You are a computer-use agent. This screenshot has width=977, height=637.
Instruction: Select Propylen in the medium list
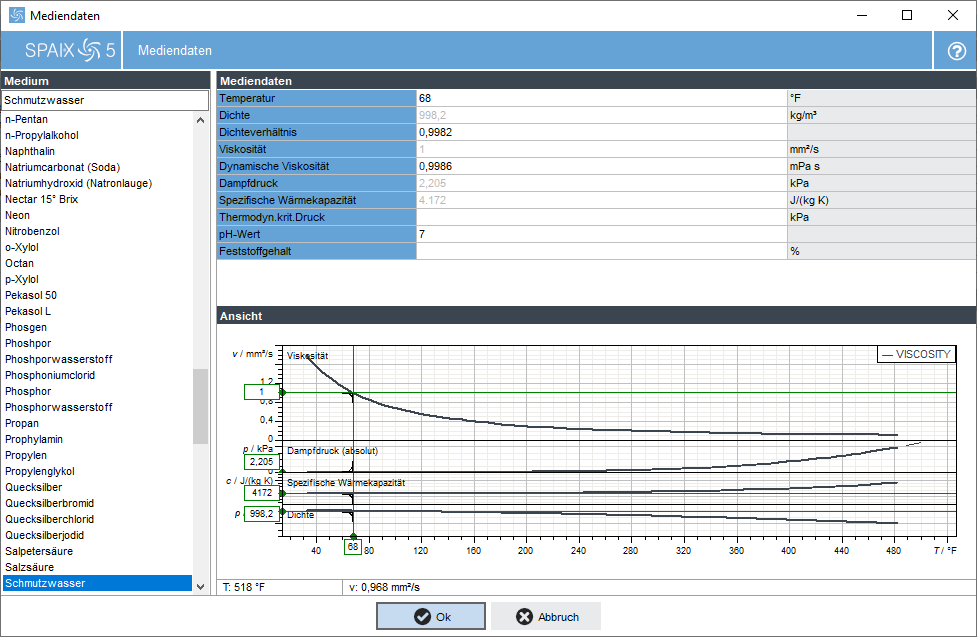click(26, 456)
